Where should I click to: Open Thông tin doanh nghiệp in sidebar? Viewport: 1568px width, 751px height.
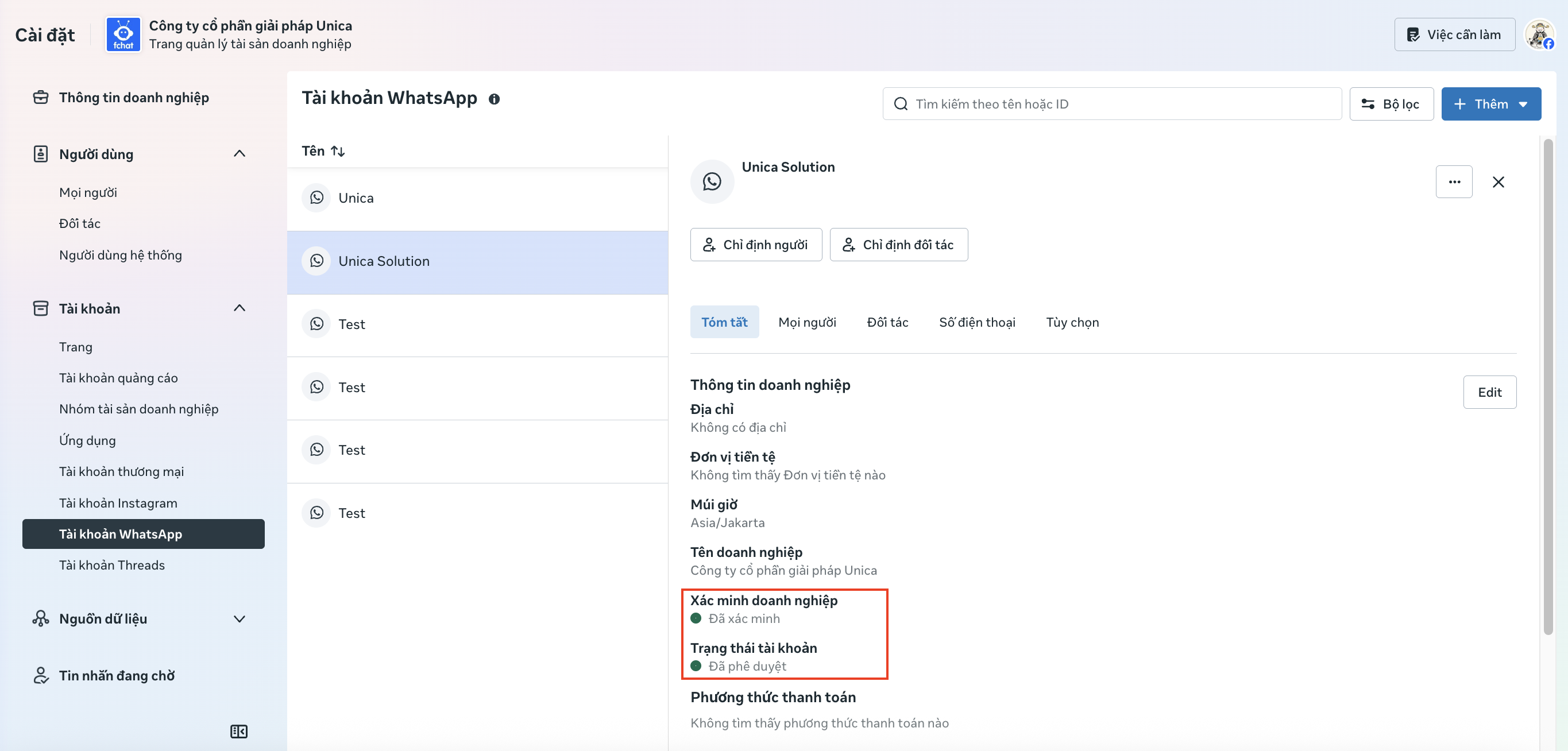(134, 98)
